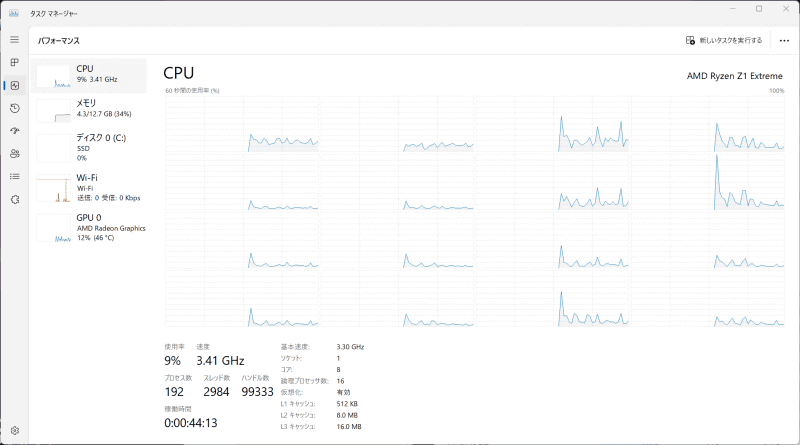Open the three-dot more options menu
Screen dimensions: 800x445
[x=784, y=40]
